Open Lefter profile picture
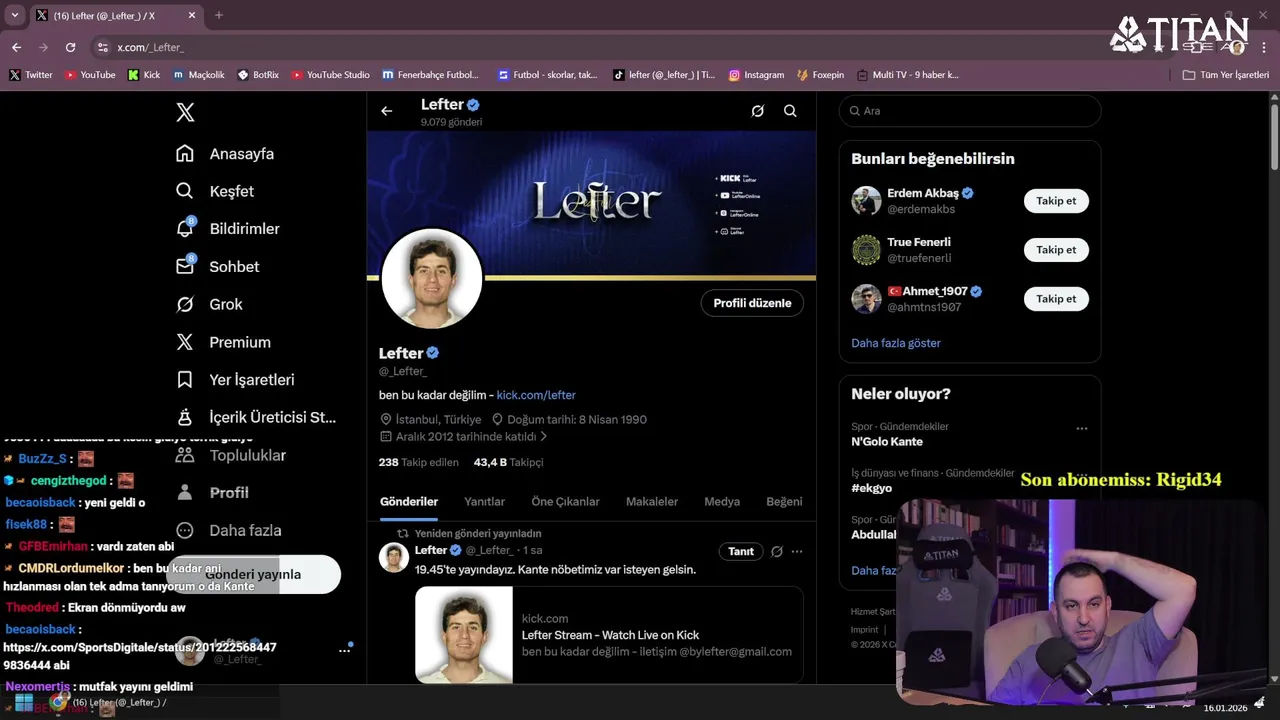Screen dimensions: 1280x720 [432, 278]
